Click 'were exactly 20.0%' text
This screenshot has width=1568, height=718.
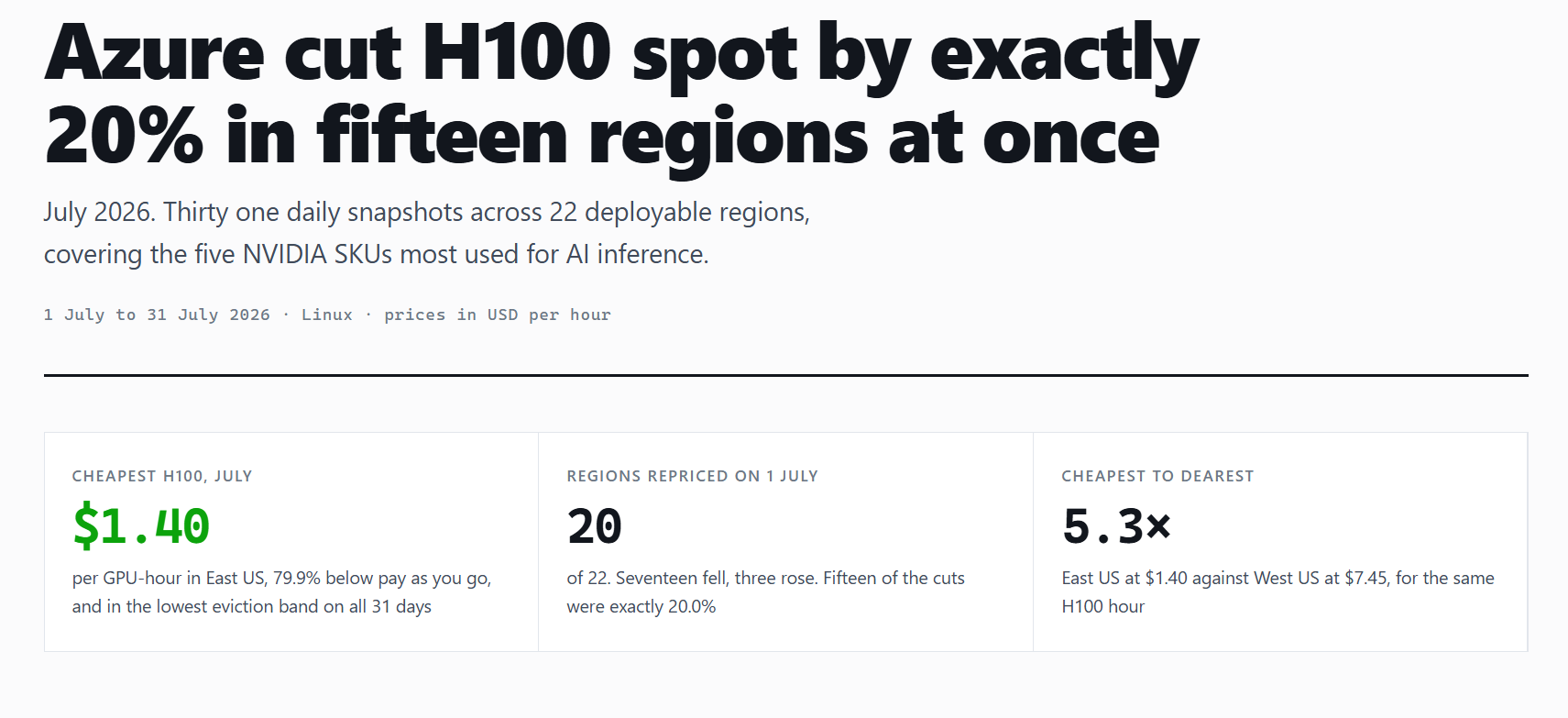point(641,607)
